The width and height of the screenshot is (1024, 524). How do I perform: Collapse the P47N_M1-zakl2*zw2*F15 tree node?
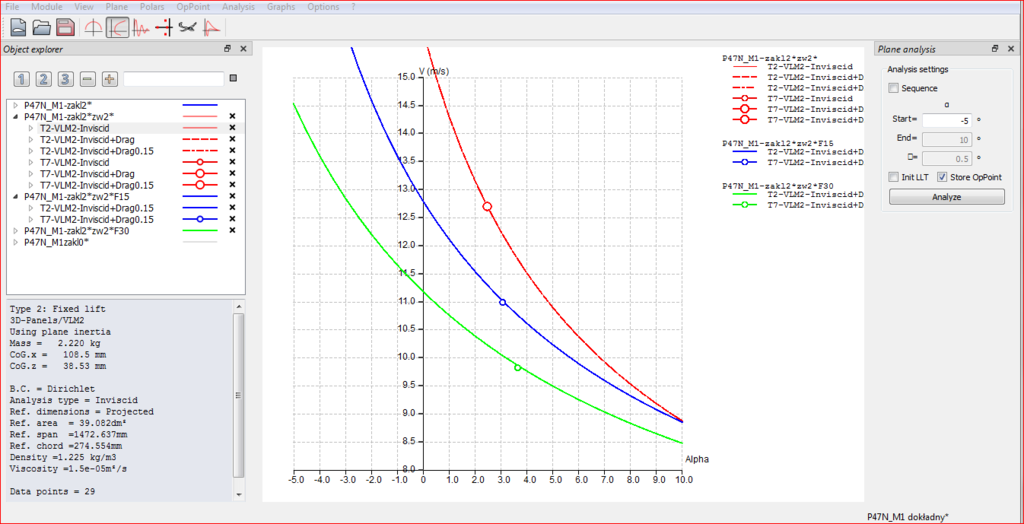point(14,197)
